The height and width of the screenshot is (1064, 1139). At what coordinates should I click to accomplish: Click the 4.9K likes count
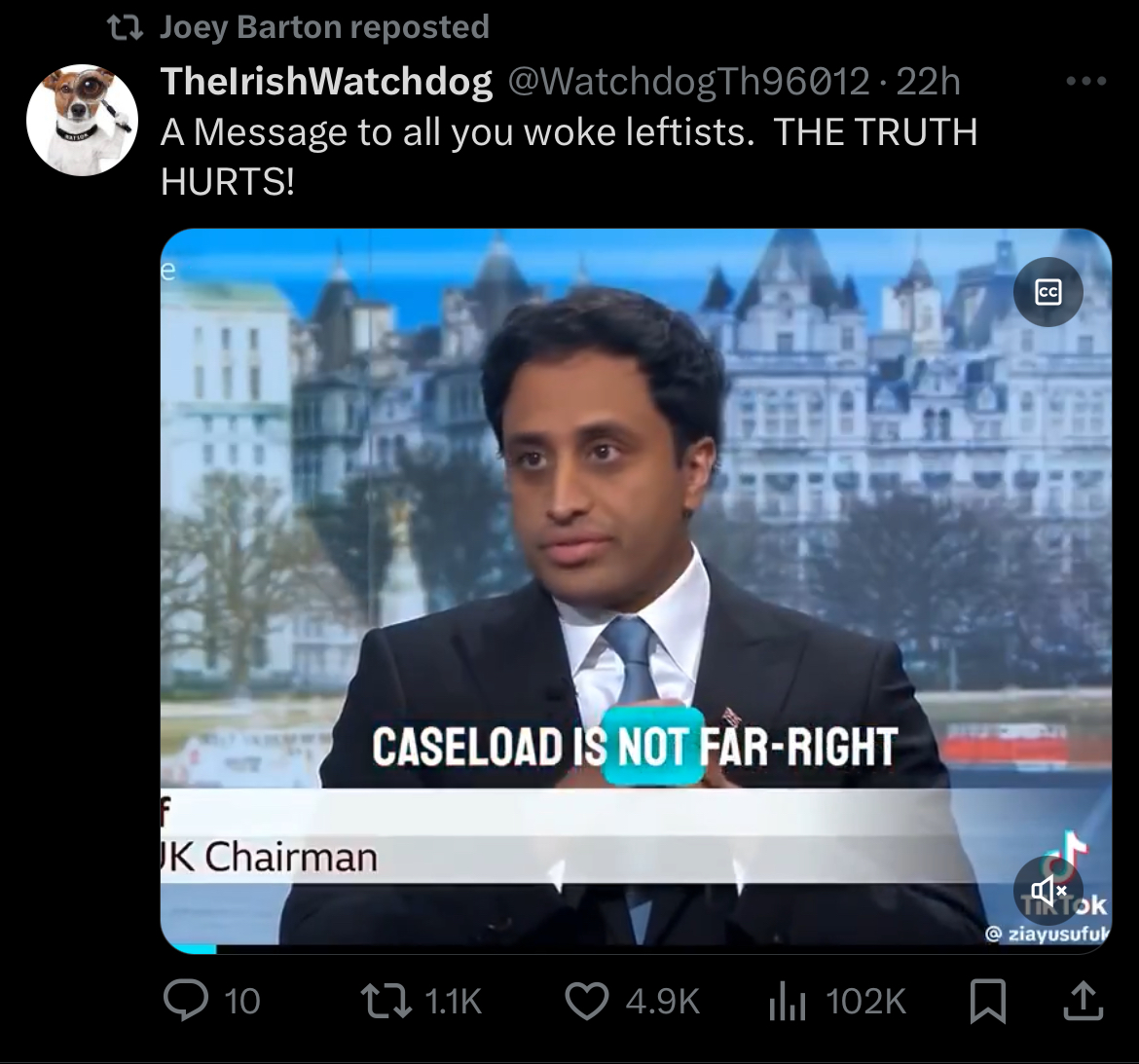(x=662, y=1001)
